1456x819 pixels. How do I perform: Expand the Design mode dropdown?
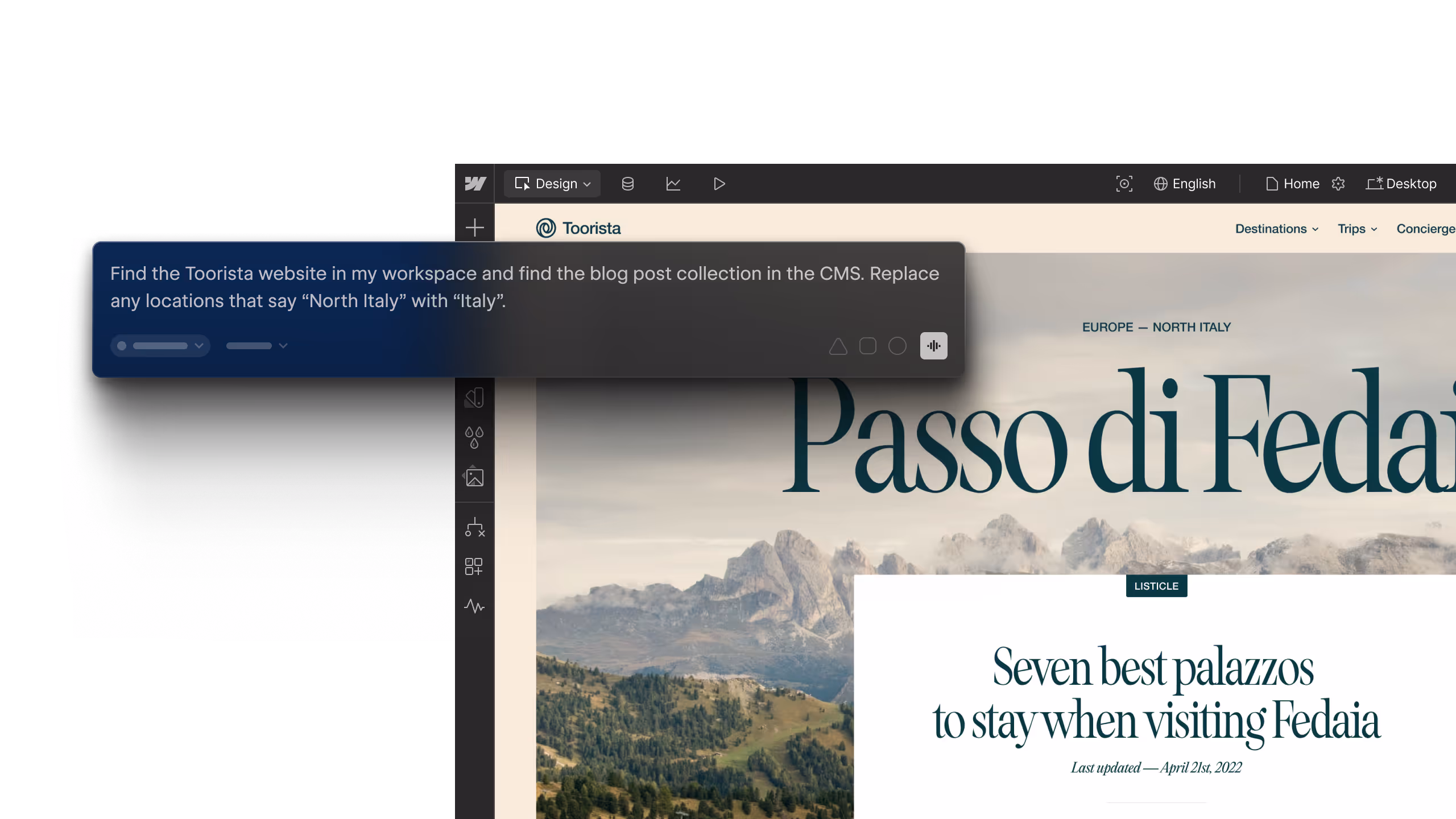click(x=552, y=184)
